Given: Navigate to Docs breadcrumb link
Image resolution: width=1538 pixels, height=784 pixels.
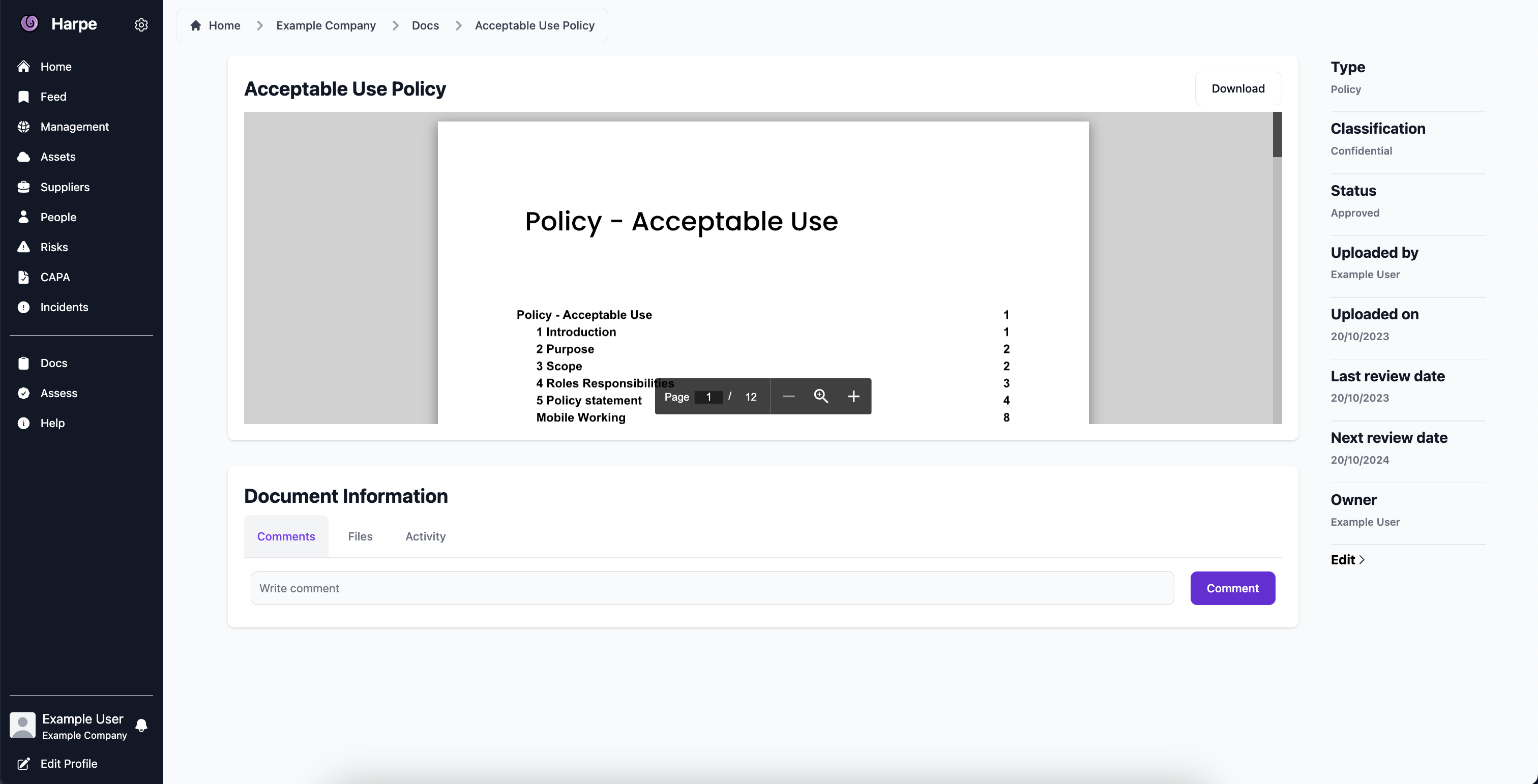Looking at the screenshot, I should 425,25.
